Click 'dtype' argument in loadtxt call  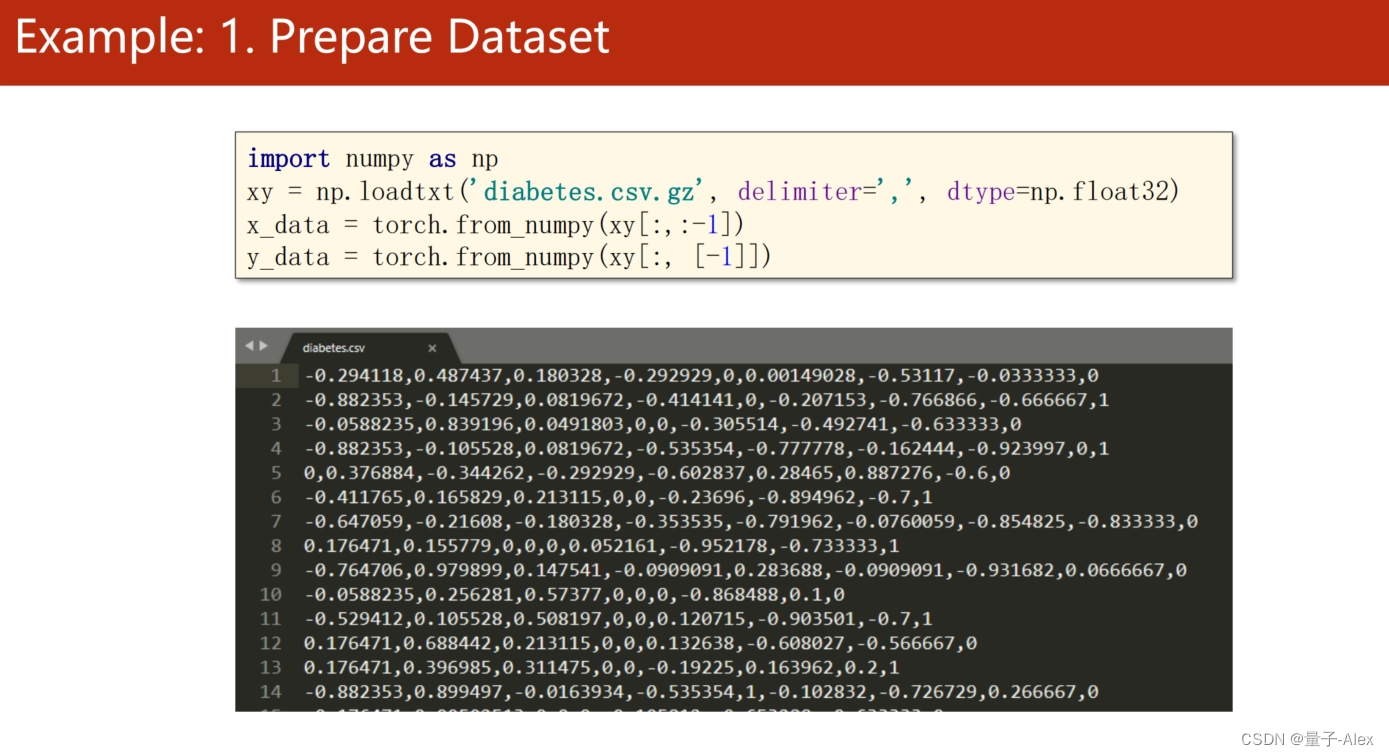point(981,192)
